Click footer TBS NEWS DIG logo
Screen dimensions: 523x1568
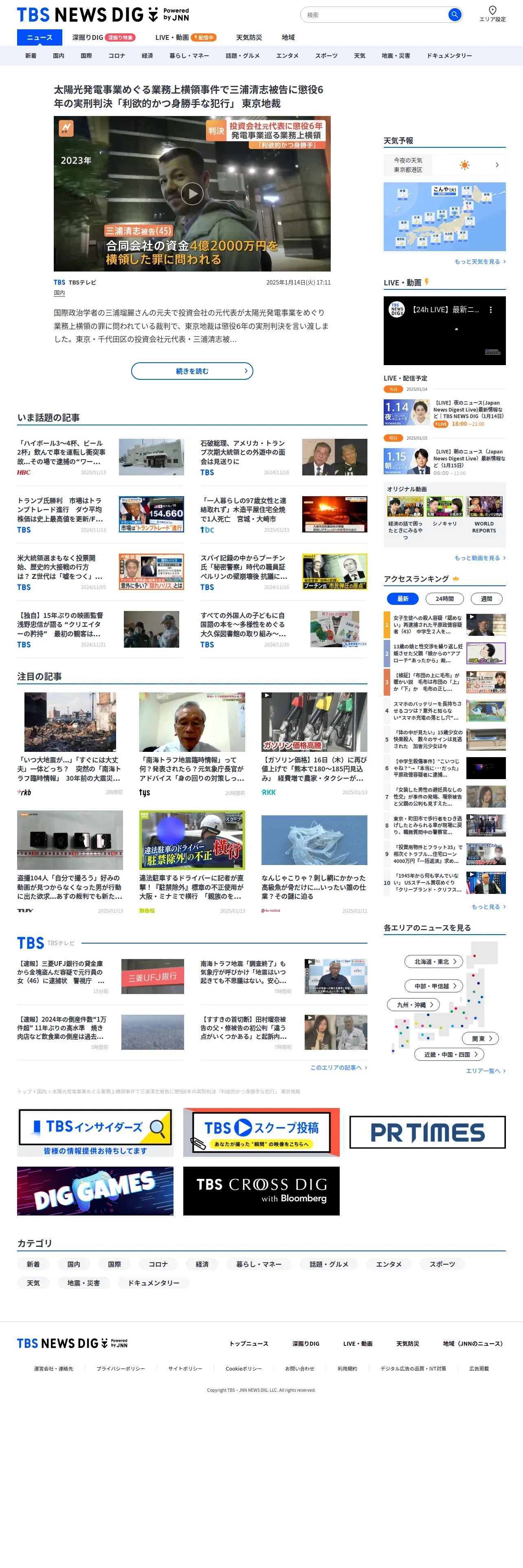coord(73,1343)
